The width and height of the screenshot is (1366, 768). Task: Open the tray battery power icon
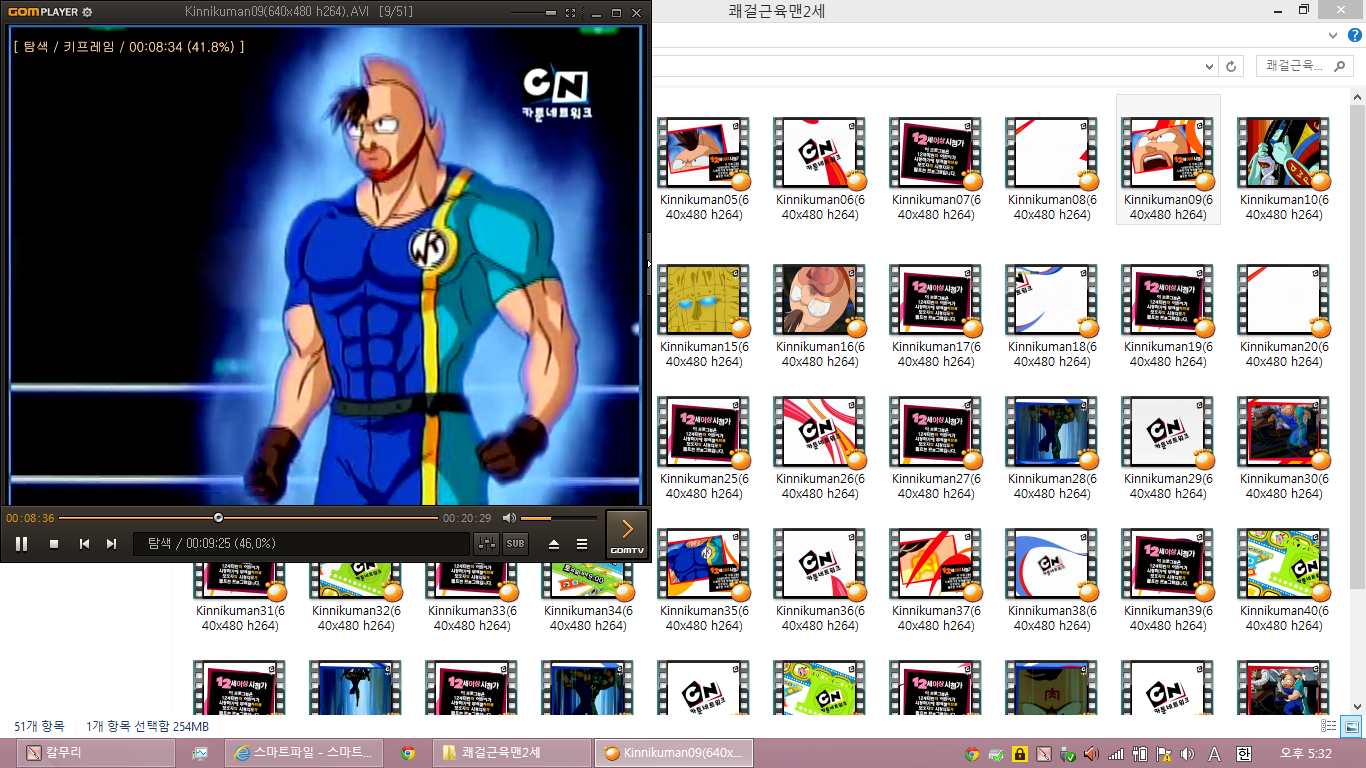click(1140, 754)
